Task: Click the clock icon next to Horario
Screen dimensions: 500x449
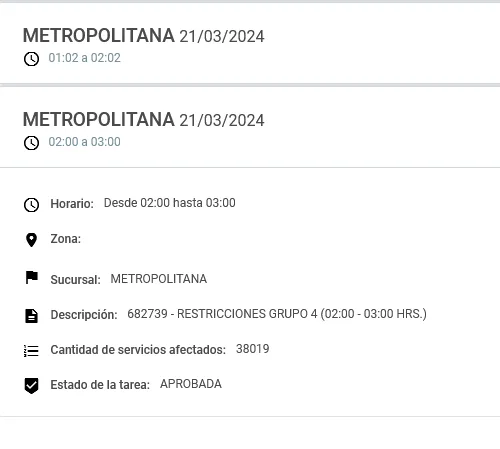Action: pos(31,205)
